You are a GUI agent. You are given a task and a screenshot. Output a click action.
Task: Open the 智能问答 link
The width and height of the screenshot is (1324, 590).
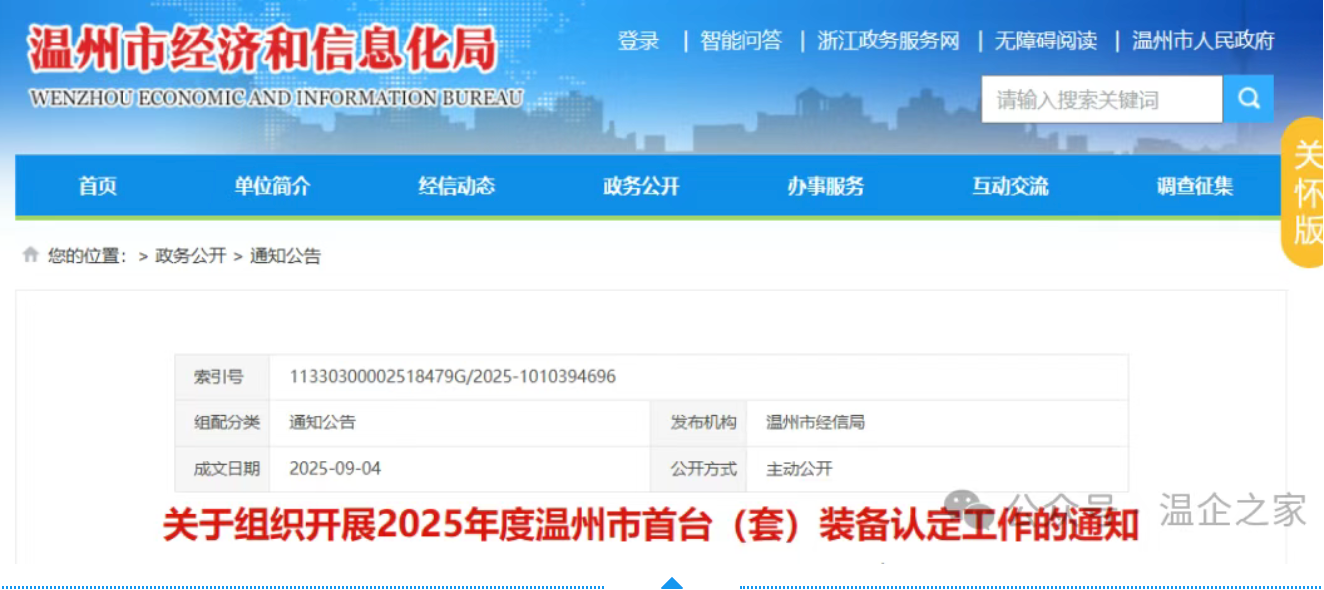741,41
